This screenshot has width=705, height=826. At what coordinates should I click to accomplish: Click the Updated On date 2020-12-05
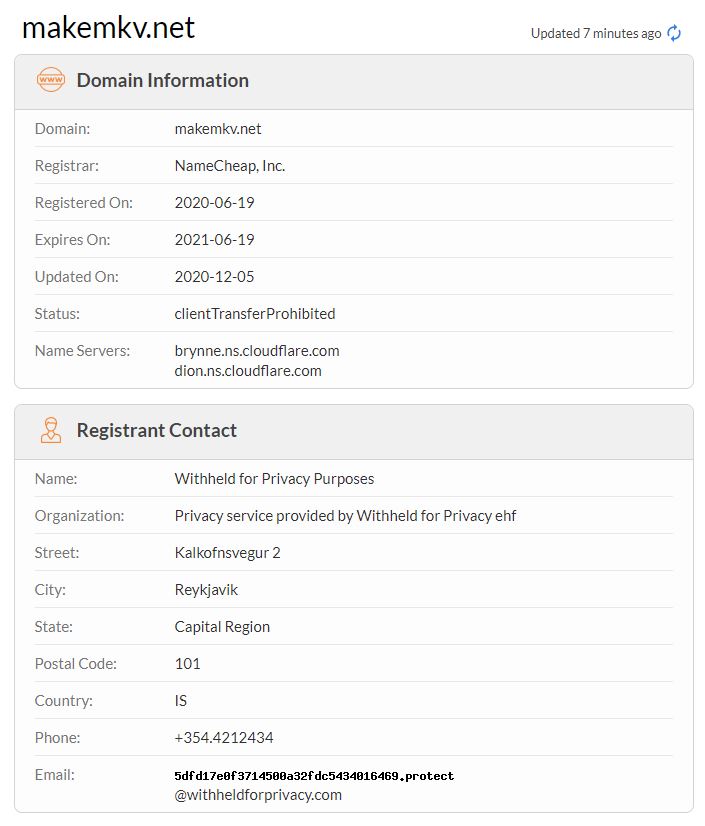pyautogui.click(x=214, y=276)
